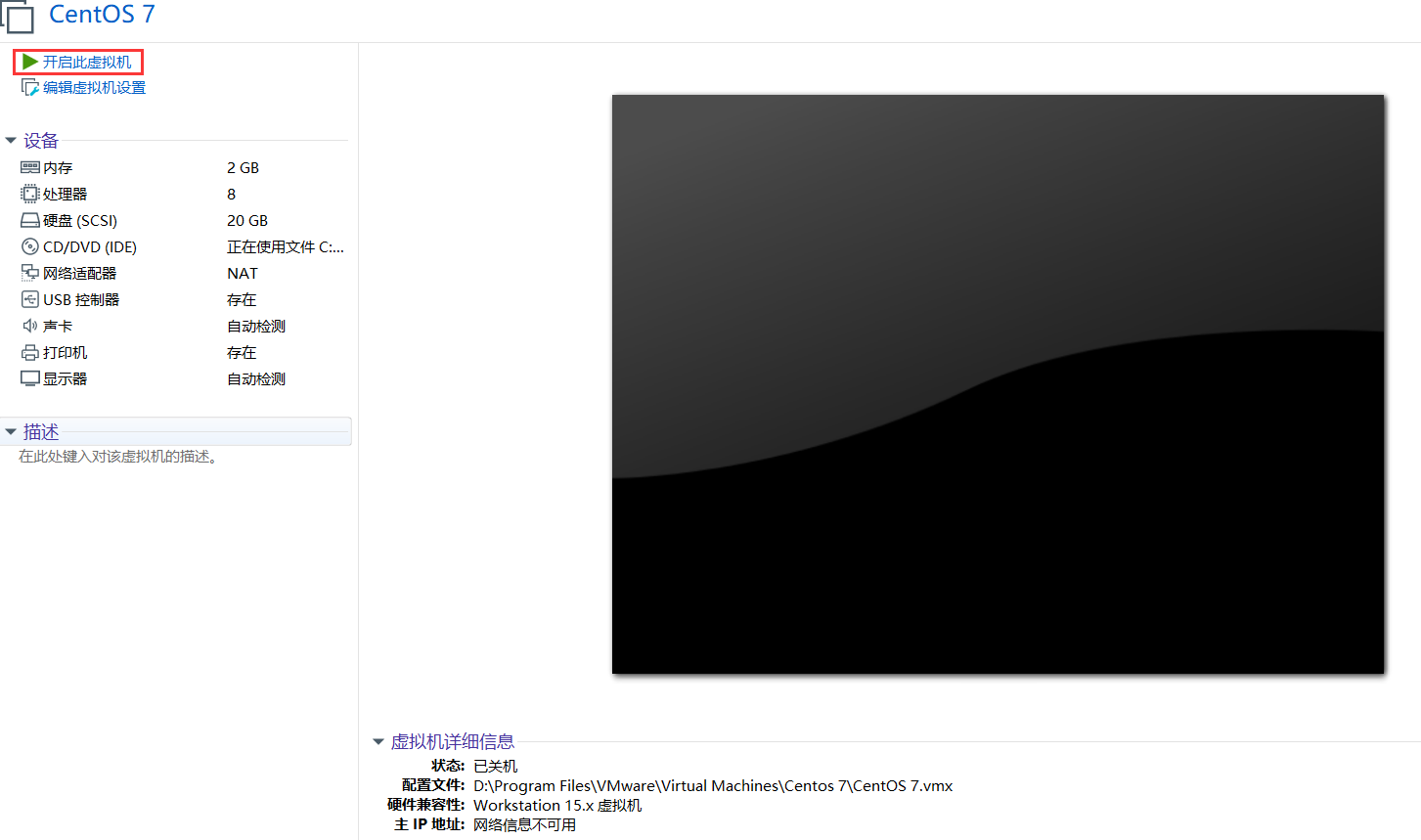Click the hard disk (SCSI) icon

[x=30, y=221]
